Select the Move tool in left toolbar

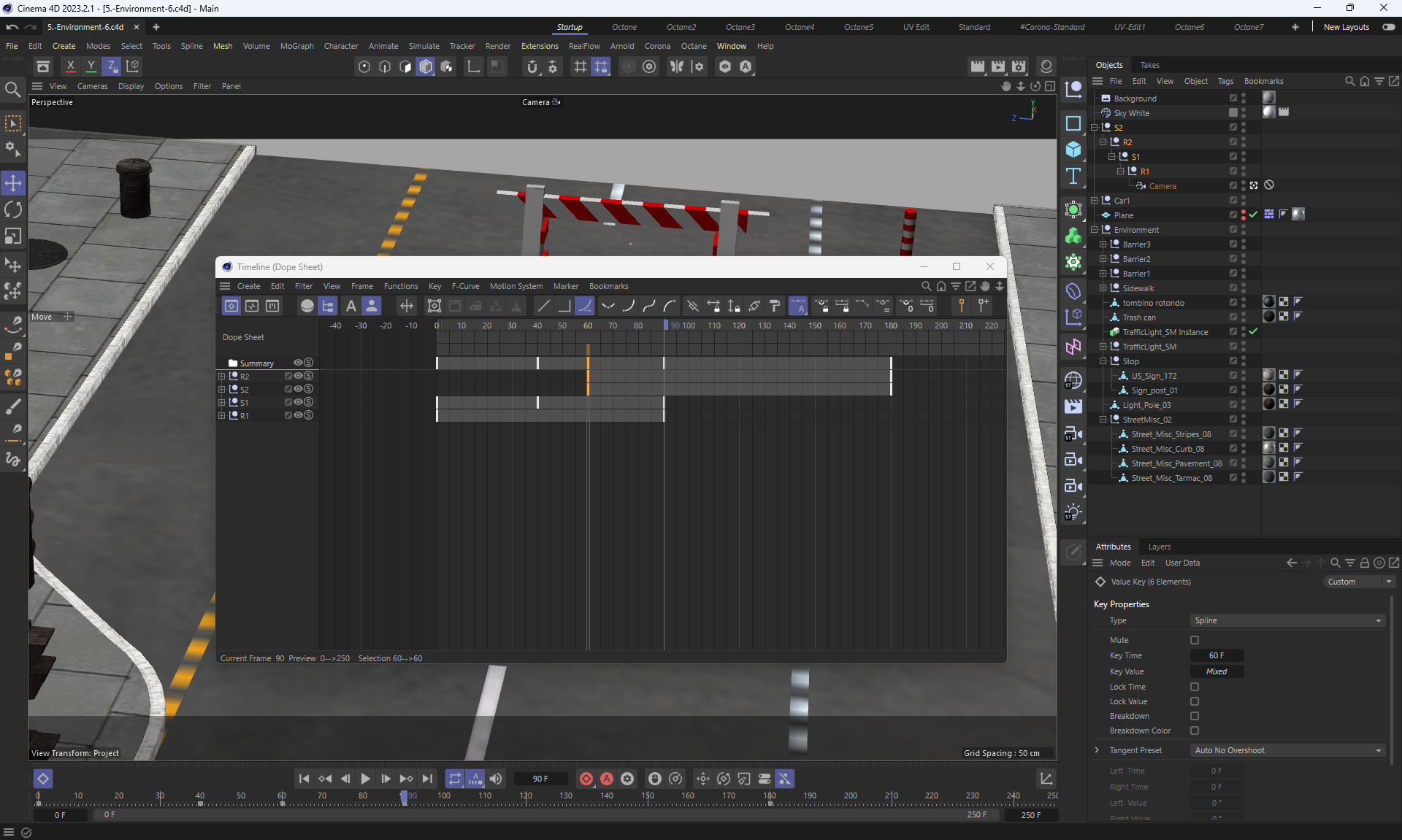pos(13,183)
